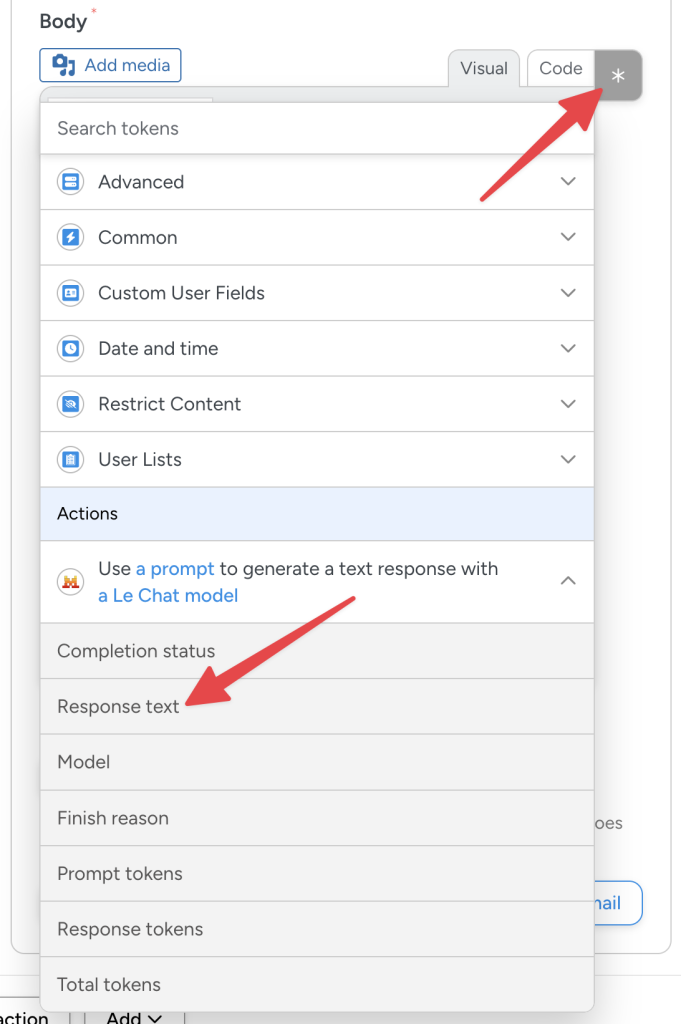Click the User Lists list icon
Image resolution: width=681 pixels, height=1024 pixels.
coord(70,459)
